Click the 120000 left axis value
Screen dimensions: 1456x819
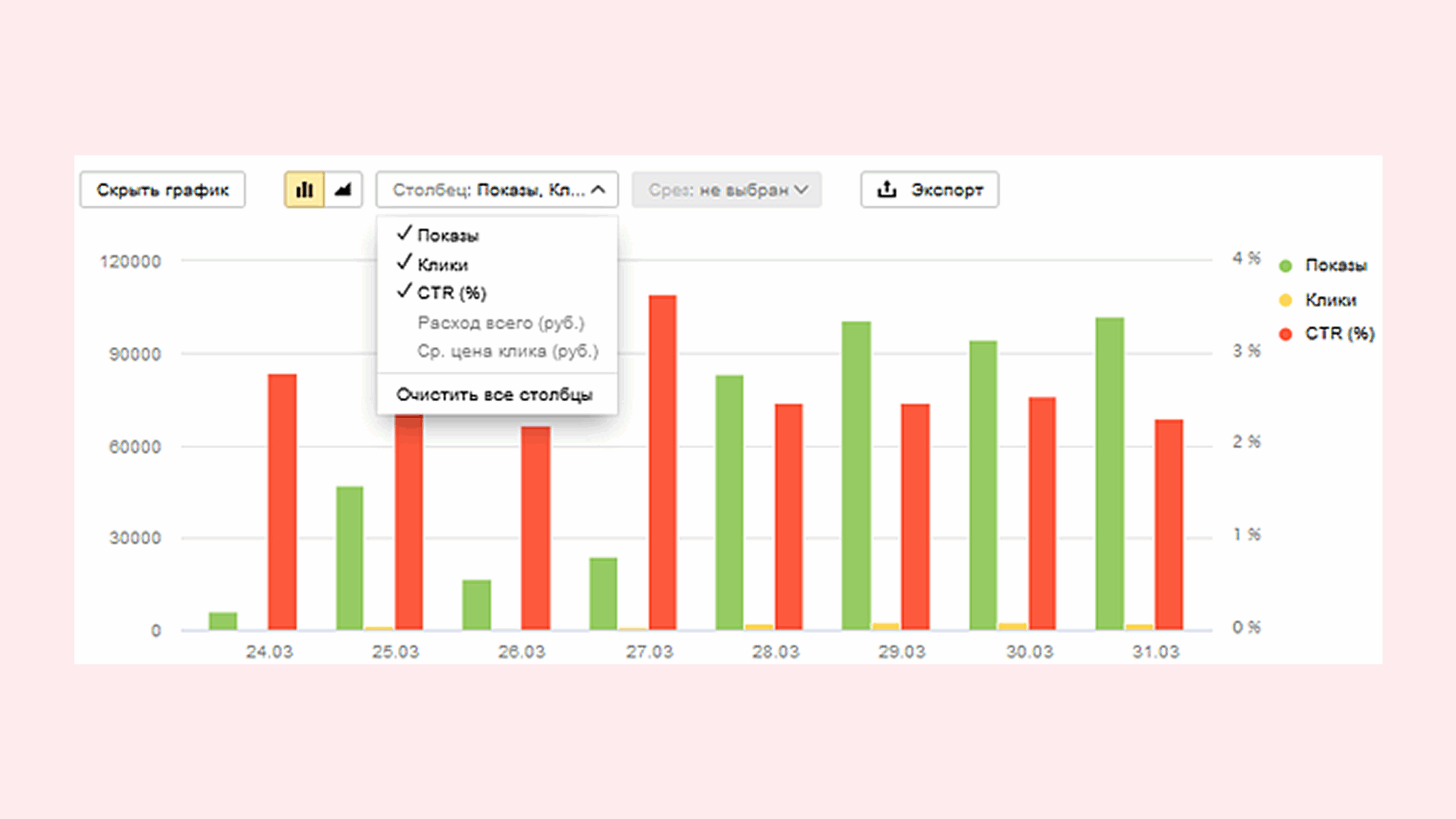[x=131, y=262]
